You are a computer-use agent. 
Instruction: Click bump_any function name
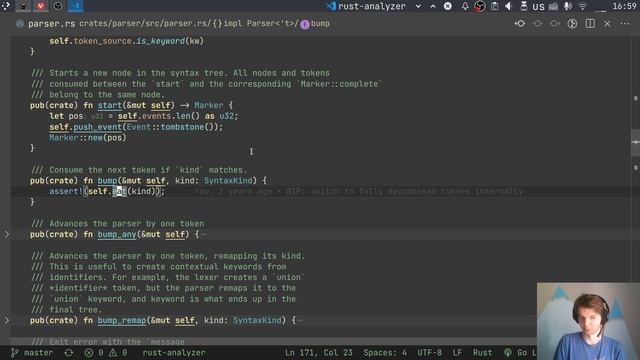point(117,234)
